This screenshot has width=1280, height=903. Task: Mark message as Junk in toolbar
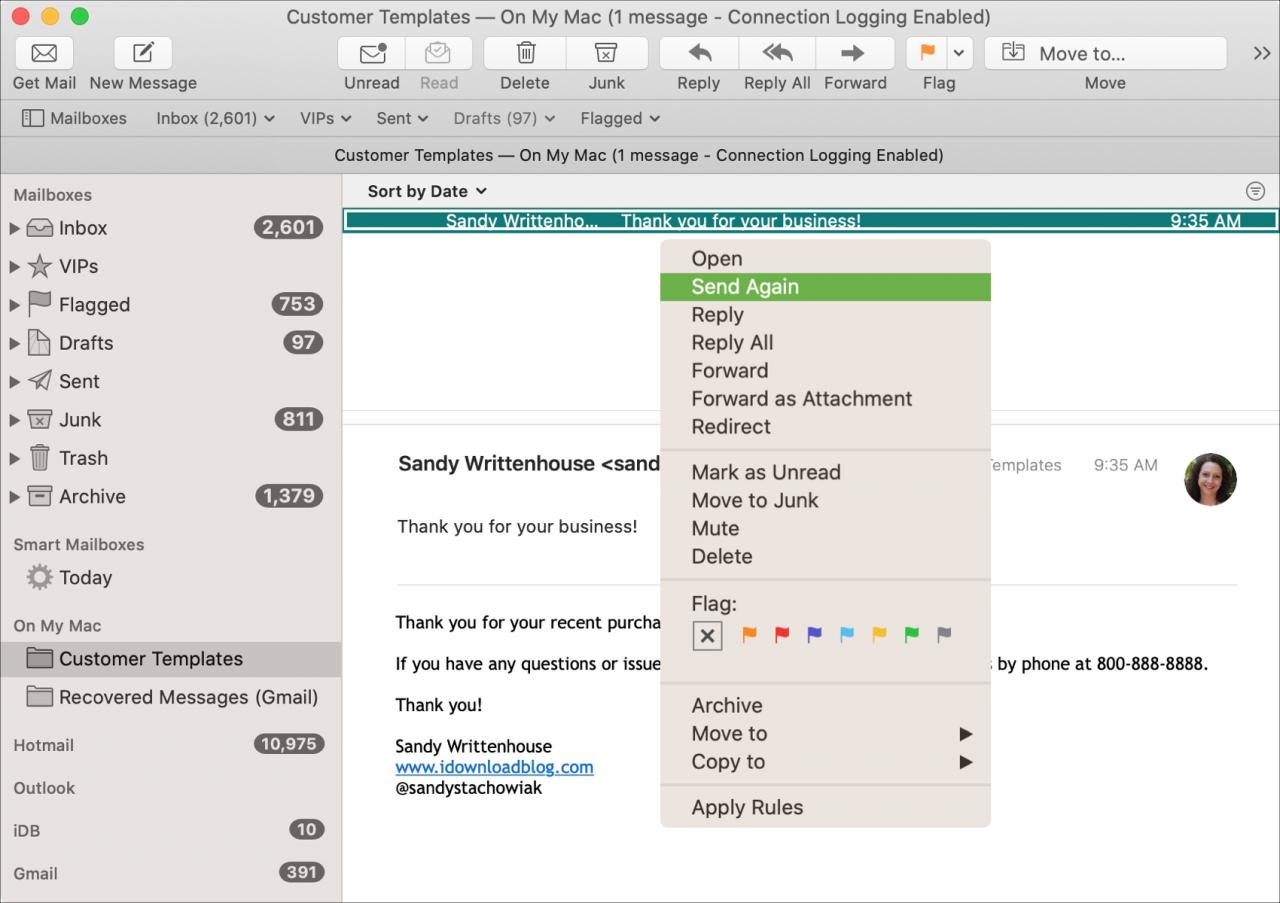tap(606, 53)
